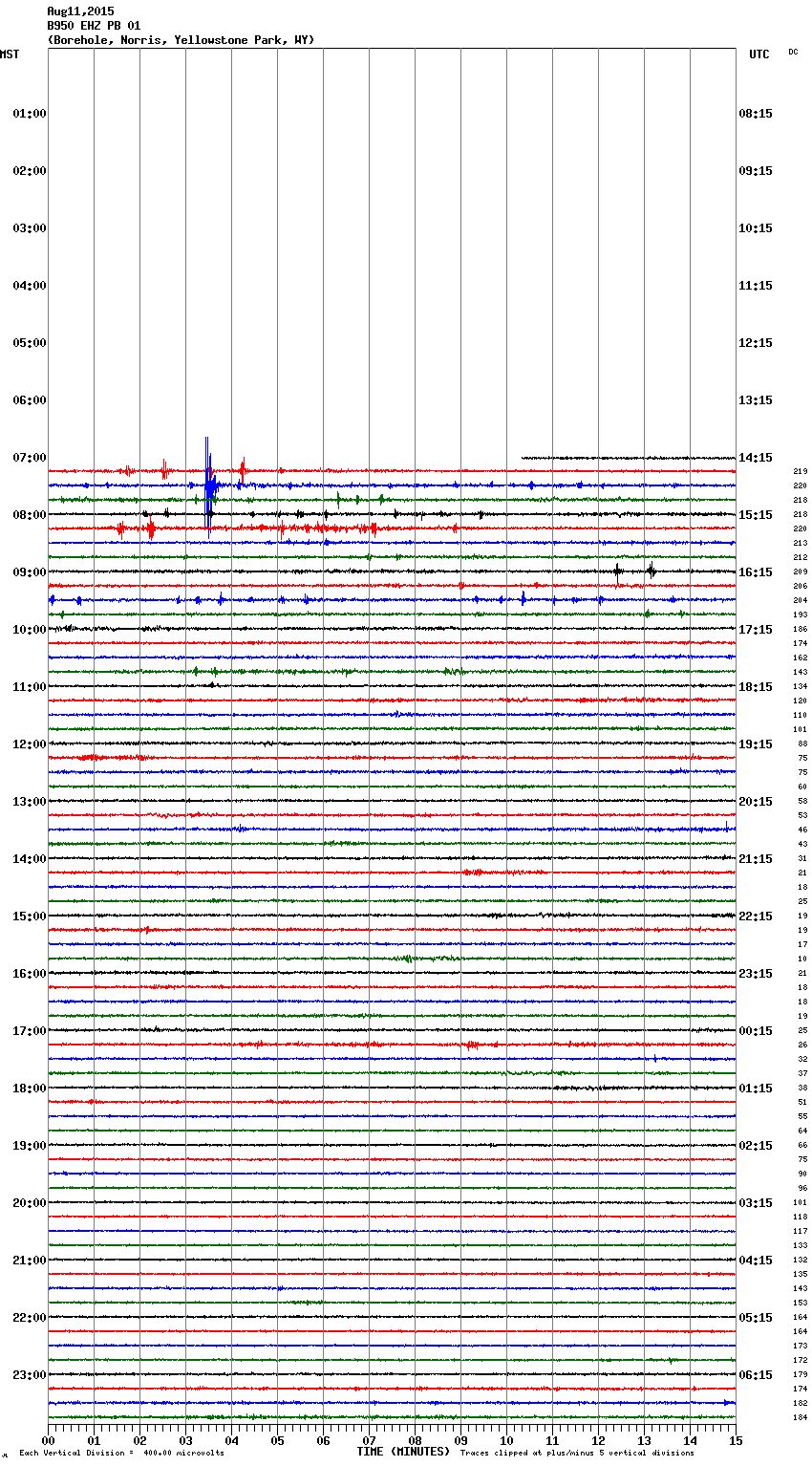Select the "19:00" MST time label

[30, 1146]
